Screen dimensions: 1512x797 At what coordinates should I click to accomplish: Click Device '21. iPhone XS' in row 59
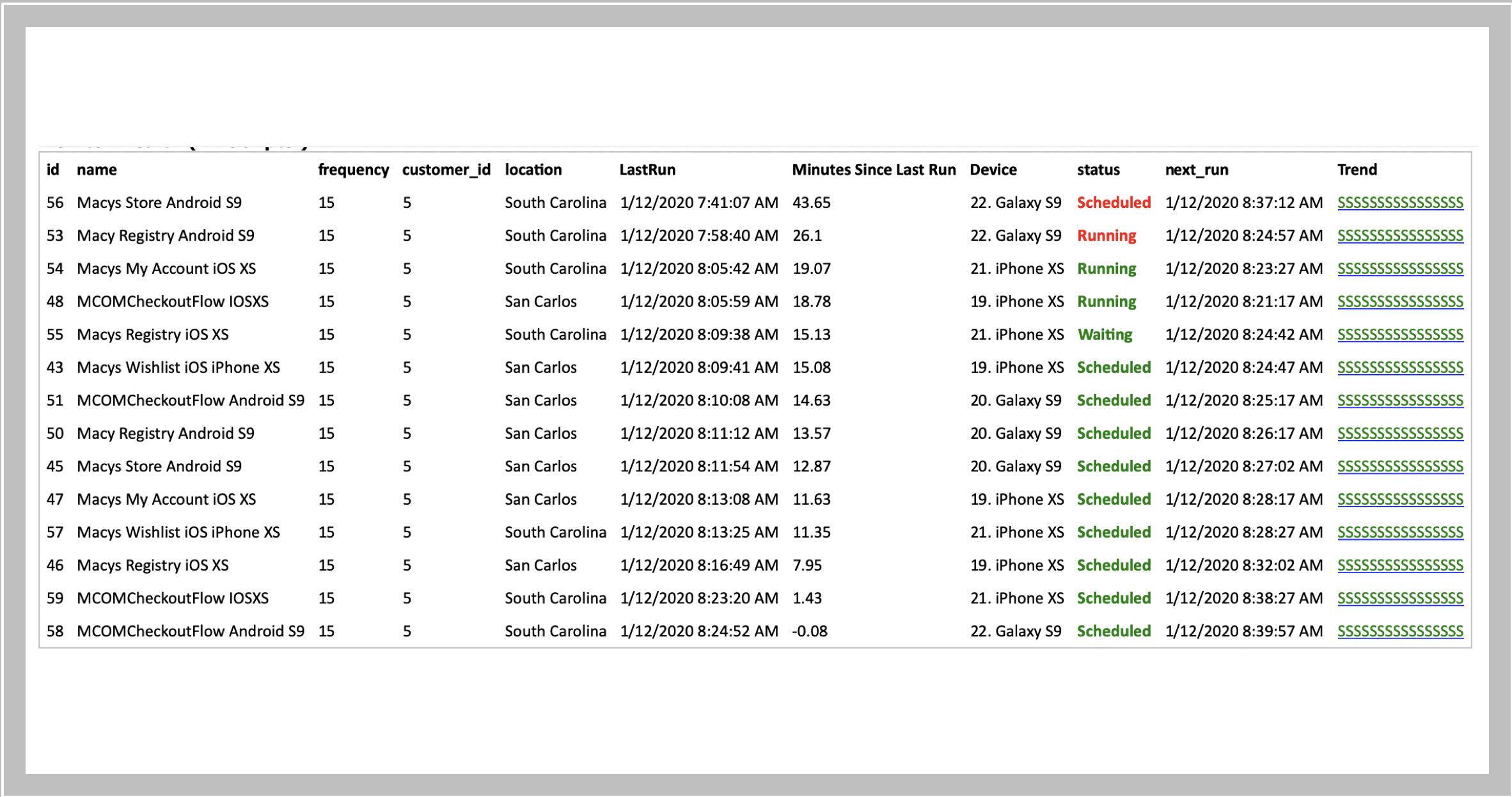1017,598
